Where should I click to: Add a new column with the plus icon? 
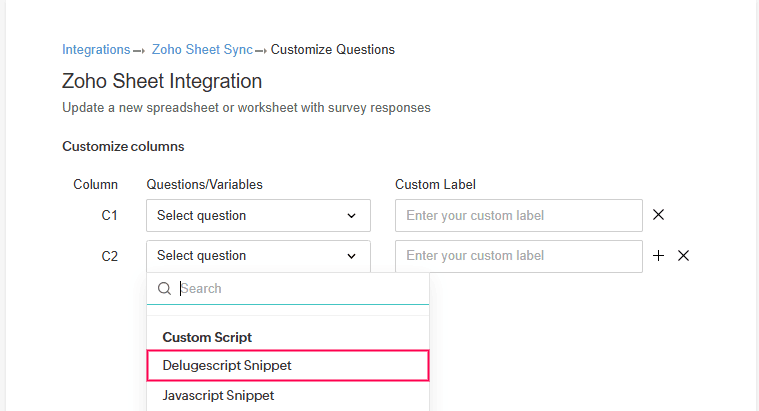(658, 256)
